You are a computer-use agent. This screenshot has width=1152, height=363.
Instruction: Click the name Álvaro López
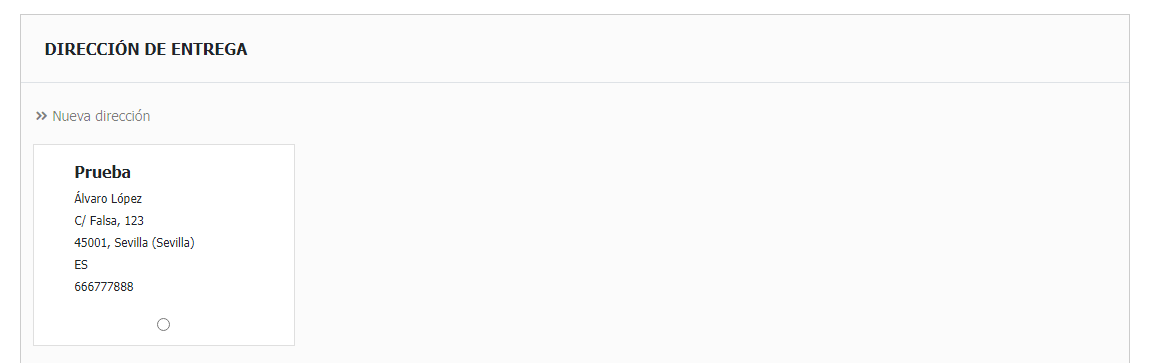(108, 199)
